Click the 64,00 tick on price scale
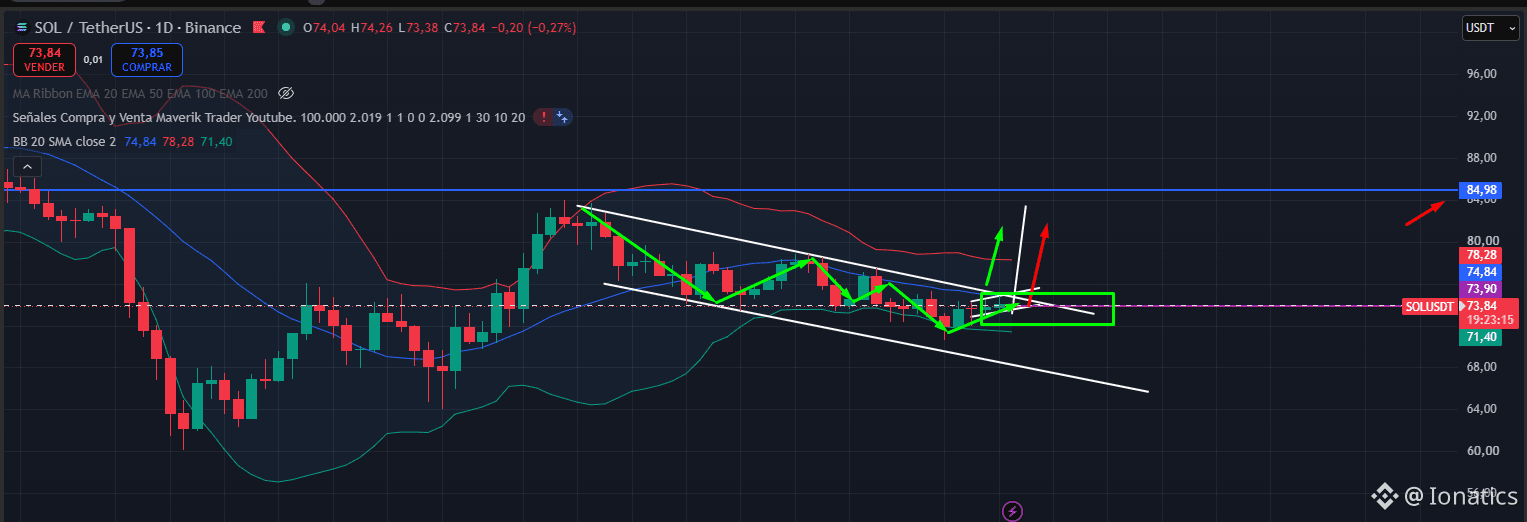Viewport: 1527px width, 522px height. 1481,409
